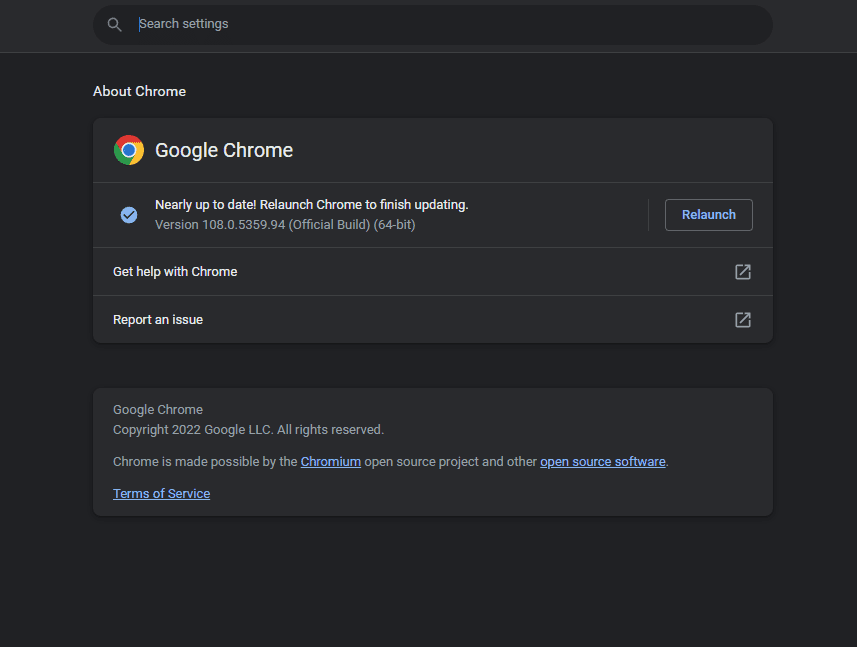The width and height of the screenshot is (857, 647).
Task: Click the Google Chrome title text
Action: click(224, 150)
